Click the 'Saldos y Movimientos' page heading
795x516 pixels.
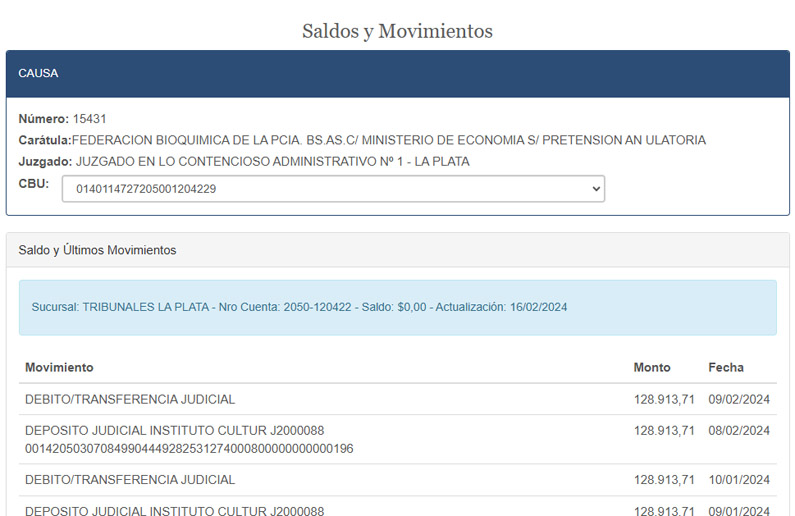point(397,31)
